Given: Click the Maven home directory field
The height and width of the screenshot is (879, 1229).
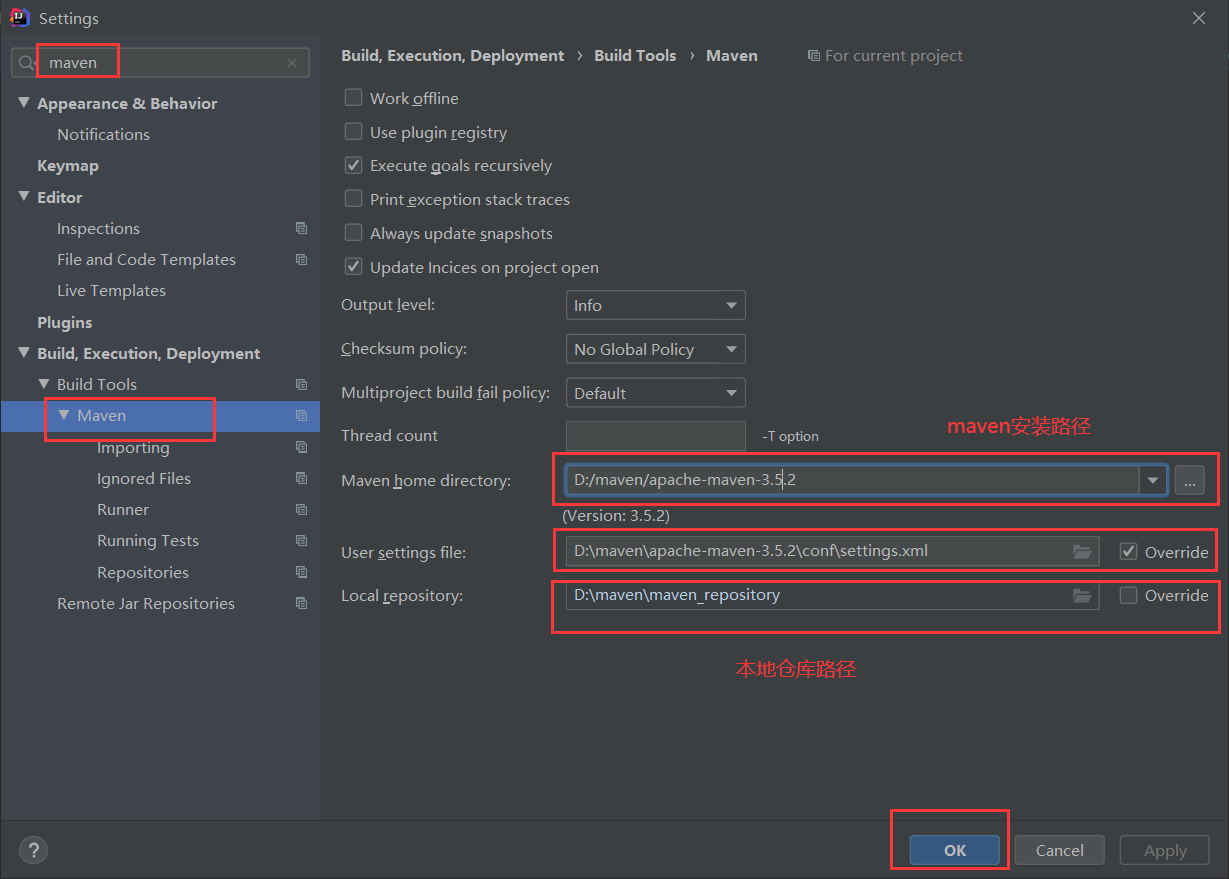Looking at the screenshot, I should [x=852, y=480].
